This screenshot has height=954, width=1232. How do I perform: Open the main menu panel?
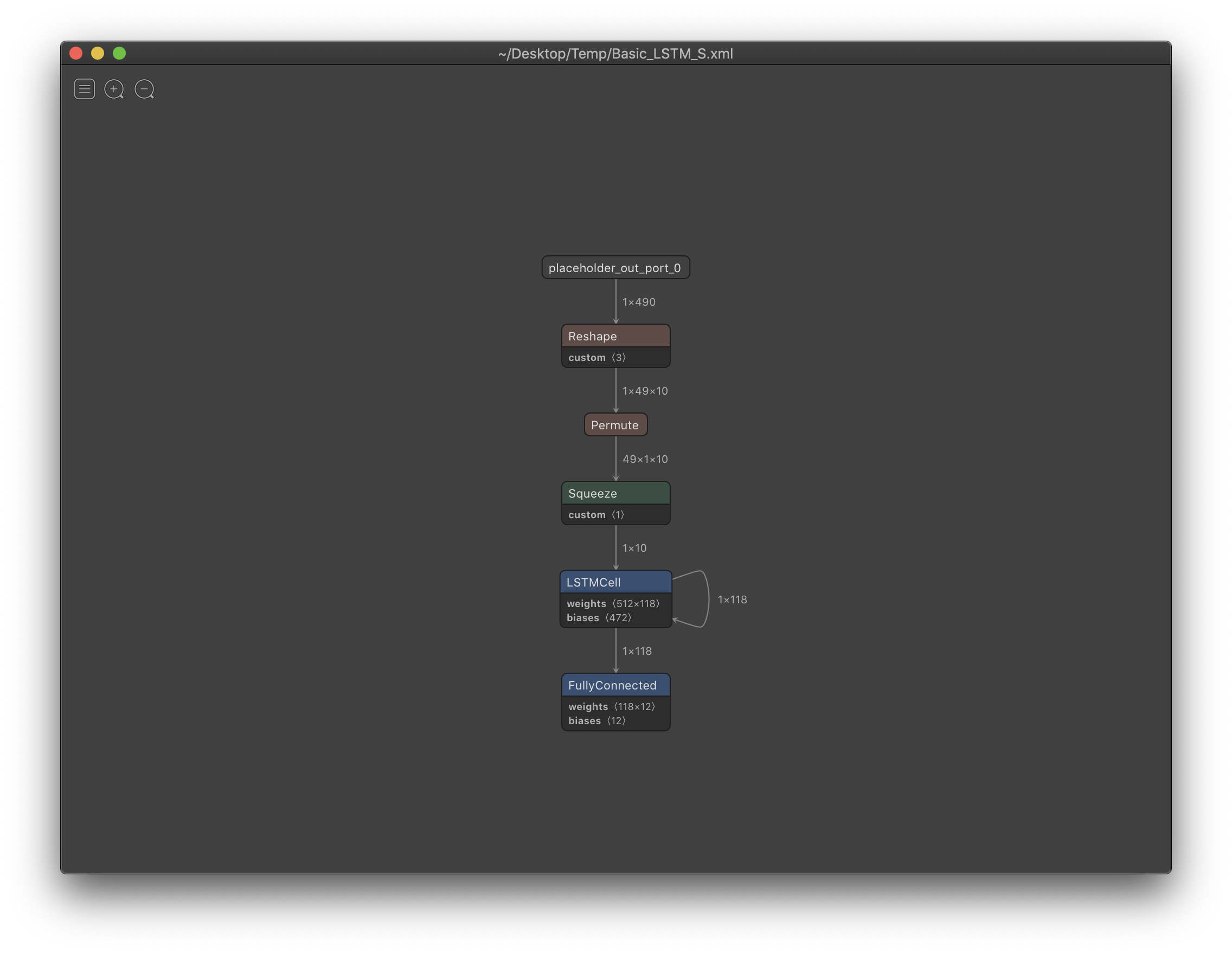84,88
